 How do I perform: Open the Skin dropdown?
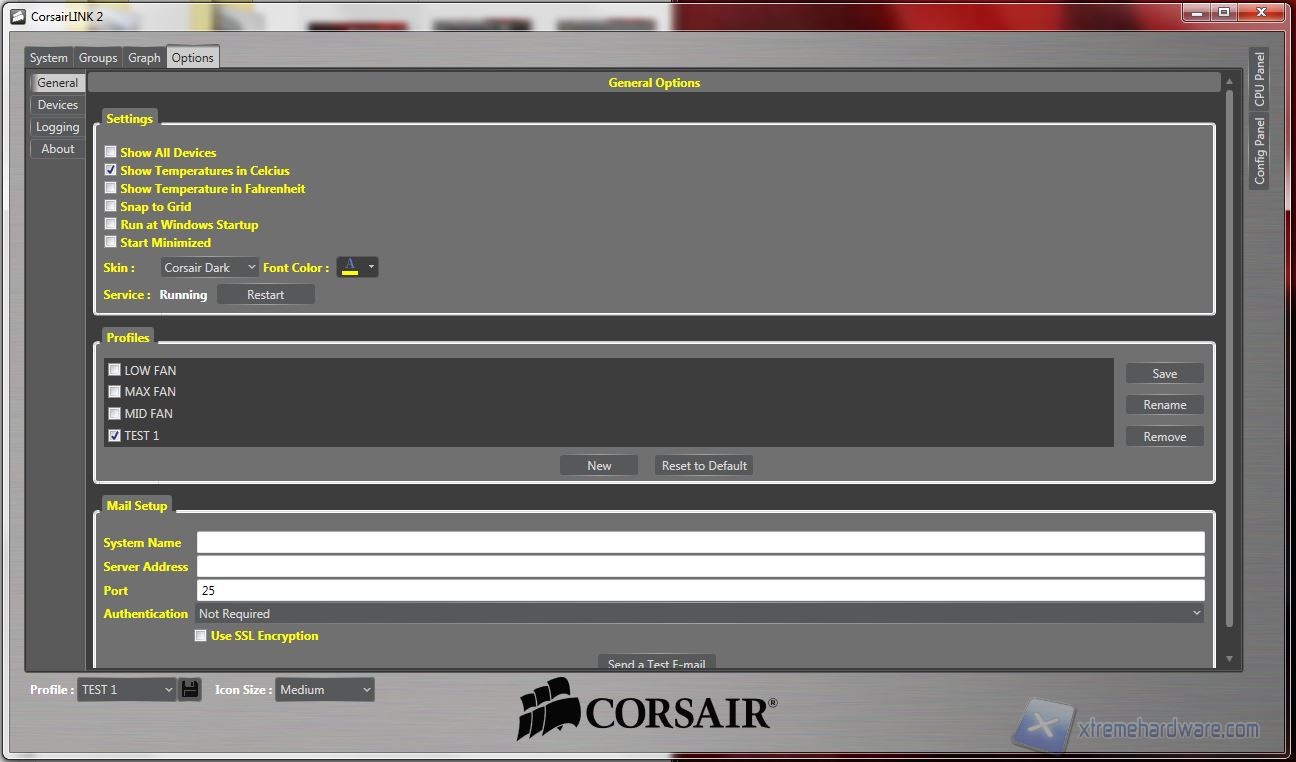(x=210, y=267)
